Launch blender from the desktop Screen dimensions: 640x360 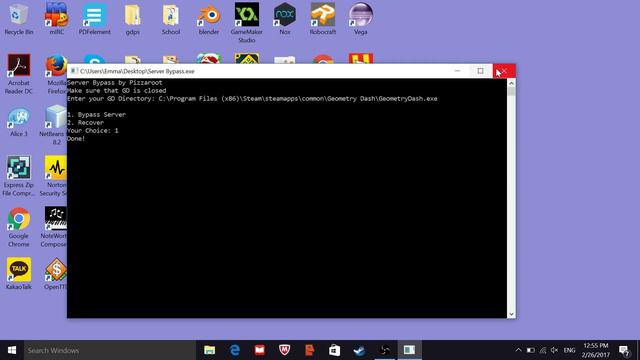[209, 19]
